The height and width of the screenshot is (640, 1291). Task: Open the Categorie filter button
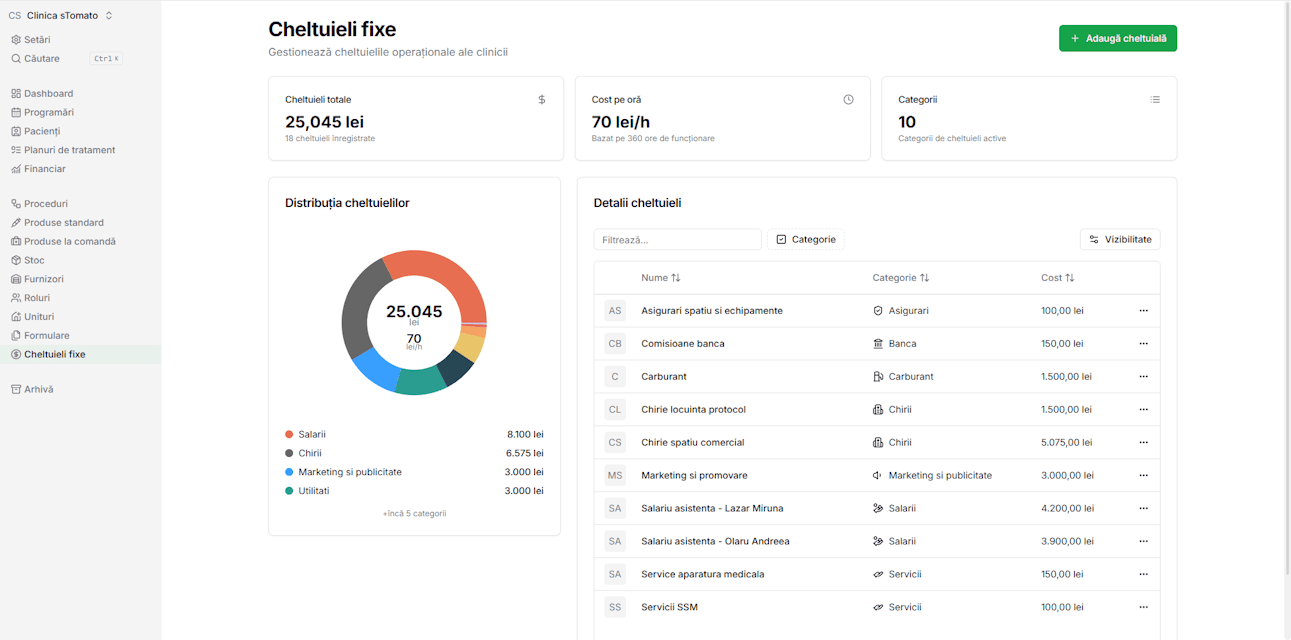click(806, 240)
